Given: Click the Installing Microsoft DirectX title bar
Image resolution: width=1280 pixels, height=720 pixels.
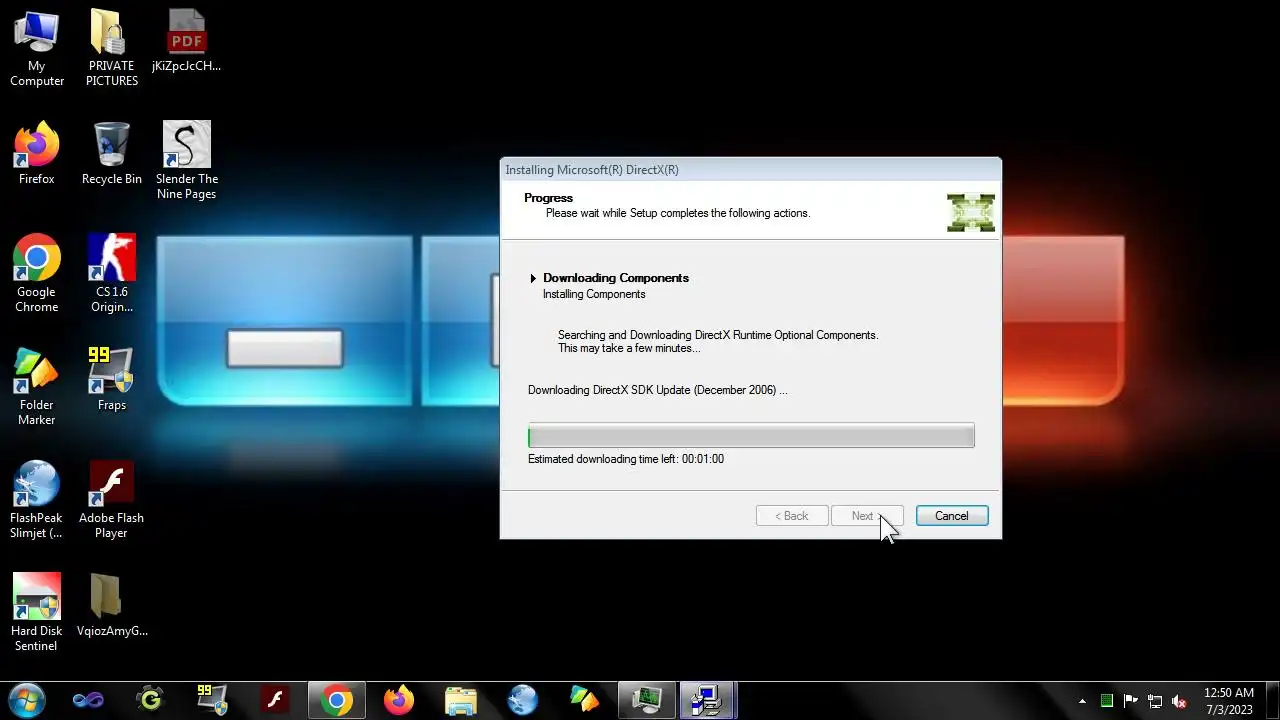Looking at the screenshot, I should coord(750,170).
